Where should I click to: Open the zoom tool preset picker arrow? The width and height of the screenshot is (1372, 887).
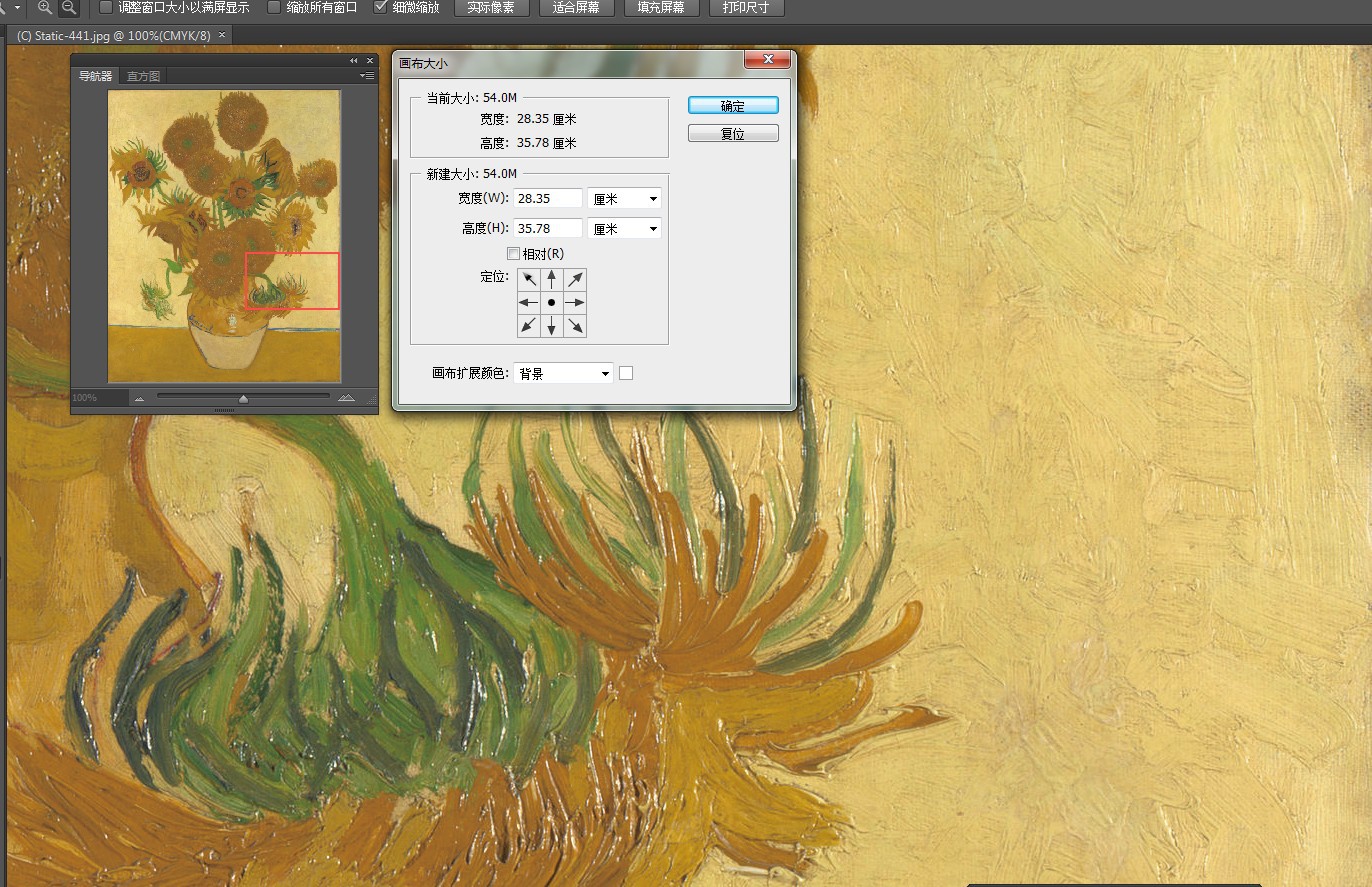[17, 8]
